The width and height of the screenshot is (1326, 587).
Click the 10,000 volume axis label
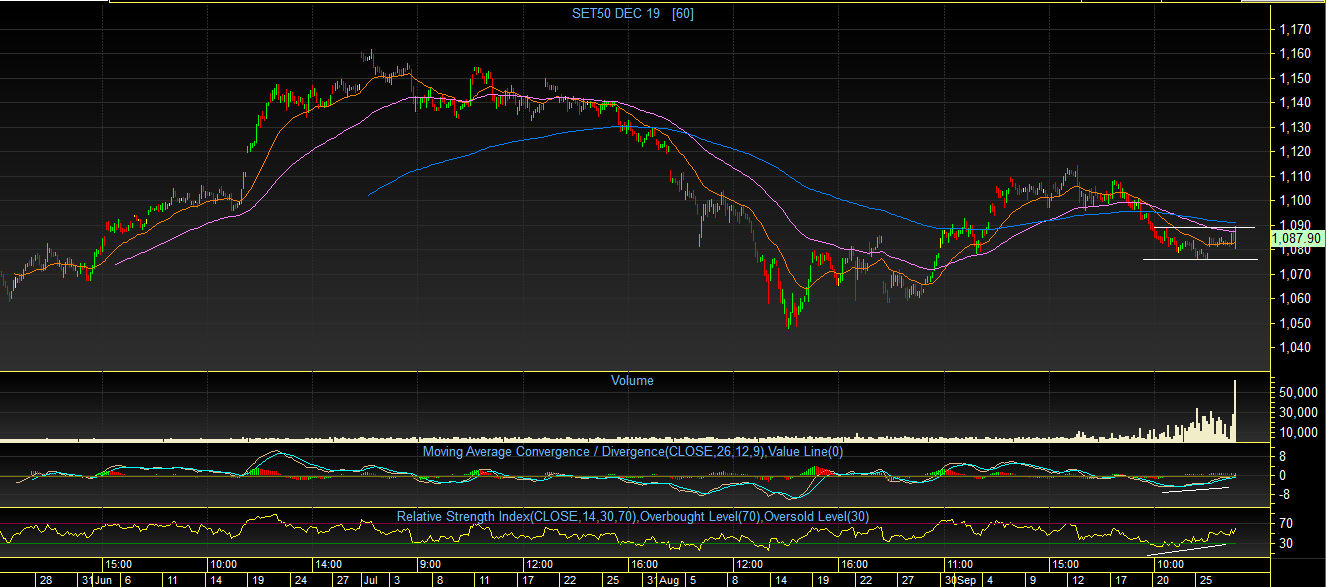tap(1297, 433)
